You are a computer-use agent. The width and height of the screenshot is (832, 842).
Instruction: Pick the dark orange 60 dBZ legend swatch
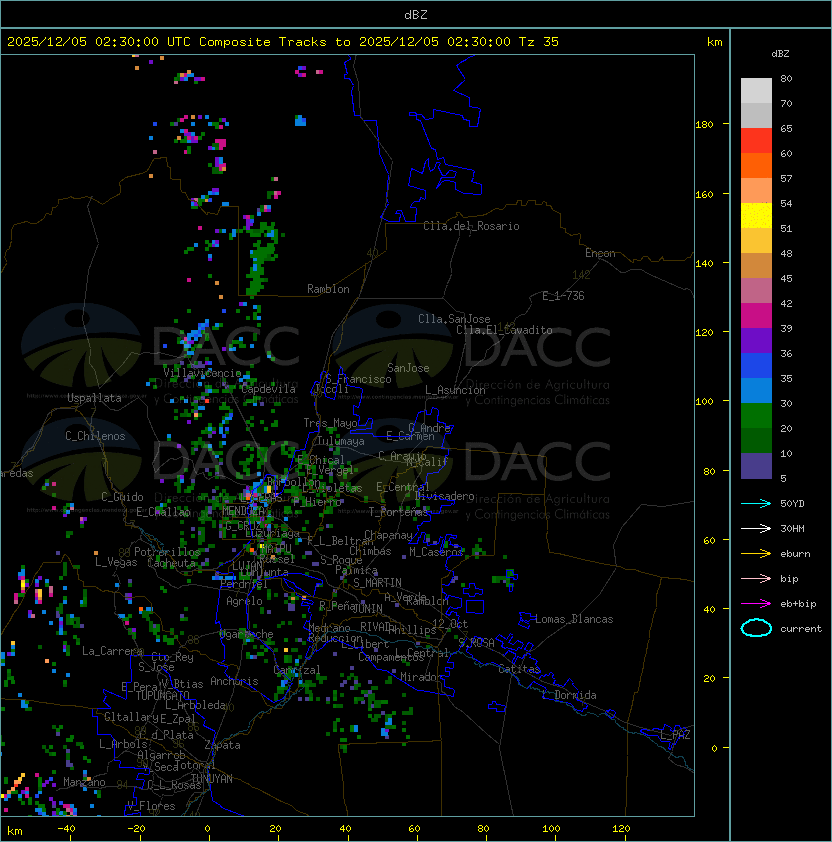[756, 165]
